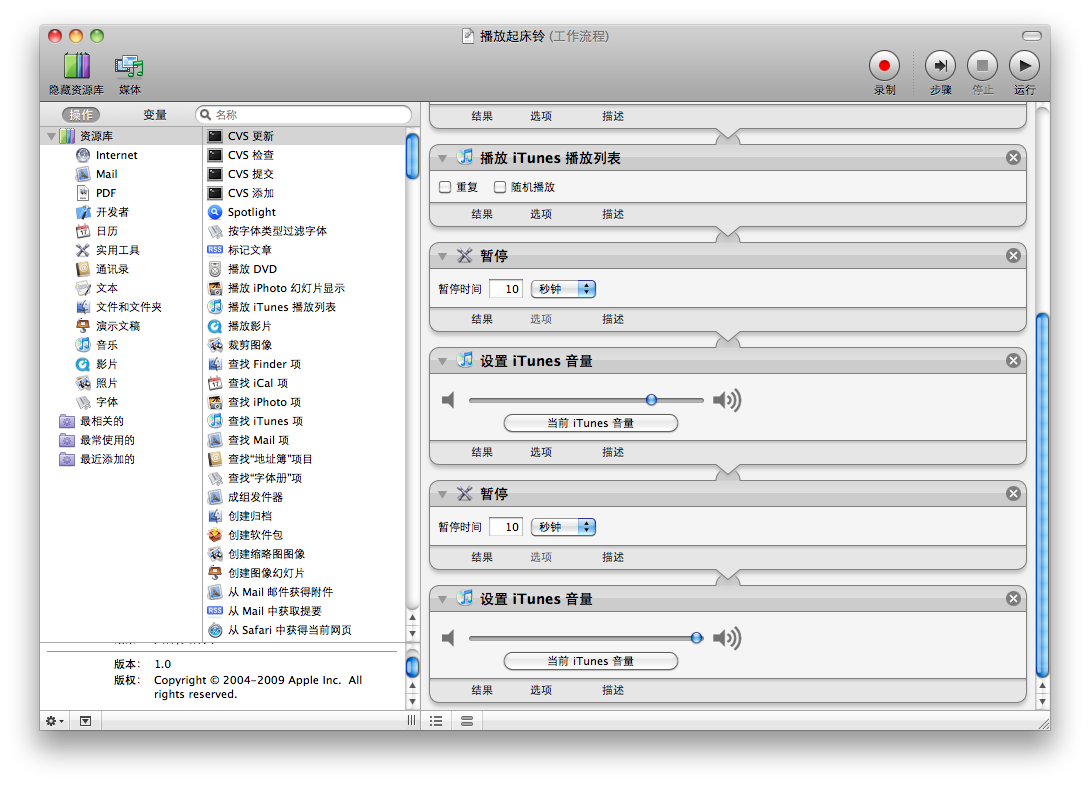Collapse the first 设置 iTunes 音量 action
The width and height of the screenshot is (1090, 785).
(x=442, y=362)
